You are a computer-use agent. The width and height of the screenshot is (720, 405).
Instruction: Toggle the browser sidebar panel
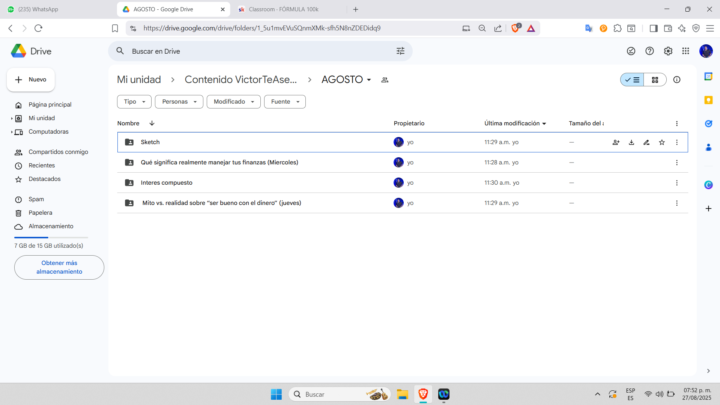point(653,28)
